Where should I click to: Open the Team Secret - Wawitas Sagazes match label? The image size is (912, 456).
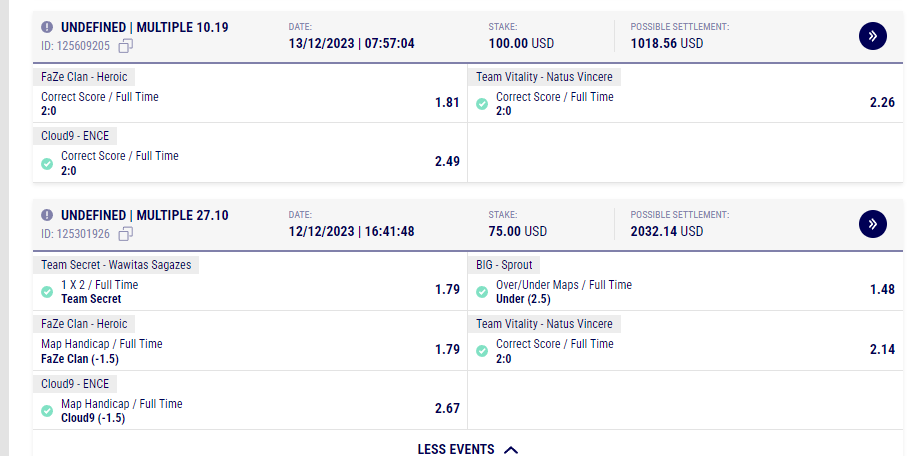[116, 265]
